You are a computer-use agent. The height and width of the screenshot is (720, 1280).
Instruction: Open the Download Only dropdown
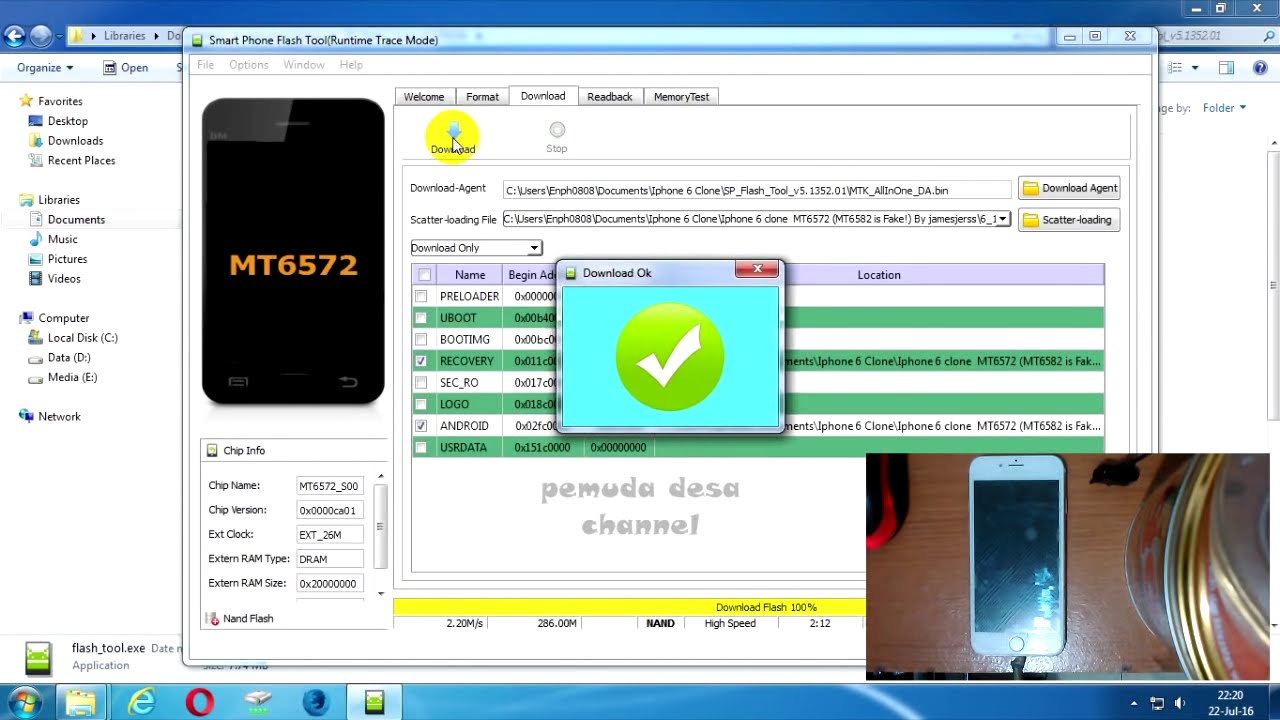pos(476,248)
